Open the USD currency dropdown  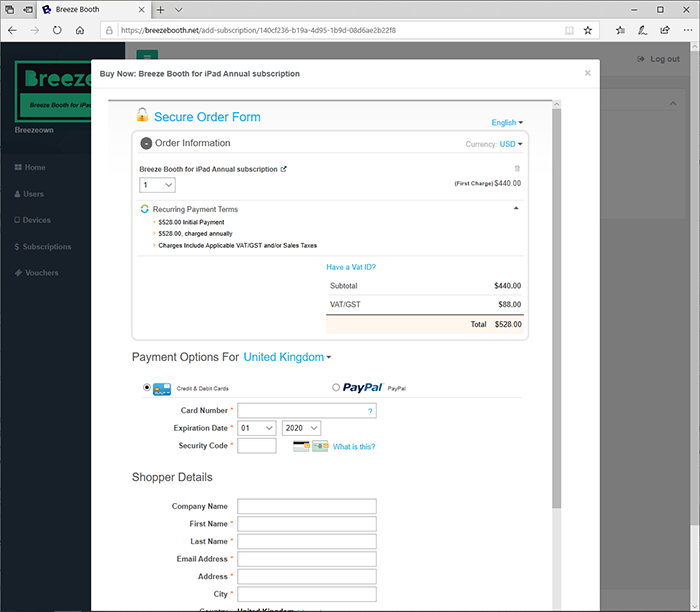[511, 144]
